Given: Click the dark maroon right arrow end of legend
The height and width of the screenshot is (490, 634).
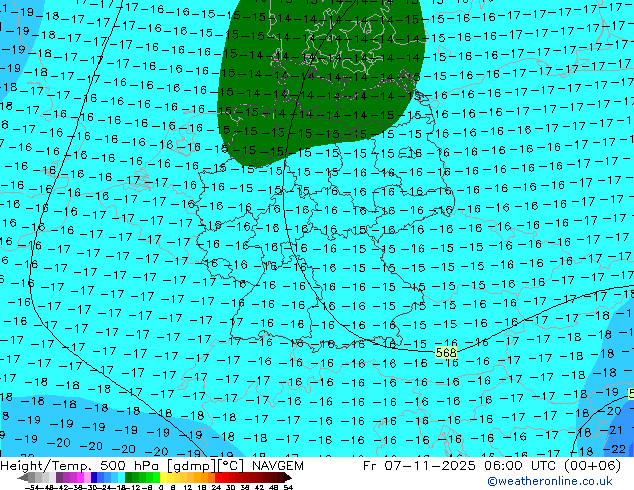Looking at the screenshot, I should [288, 478].
